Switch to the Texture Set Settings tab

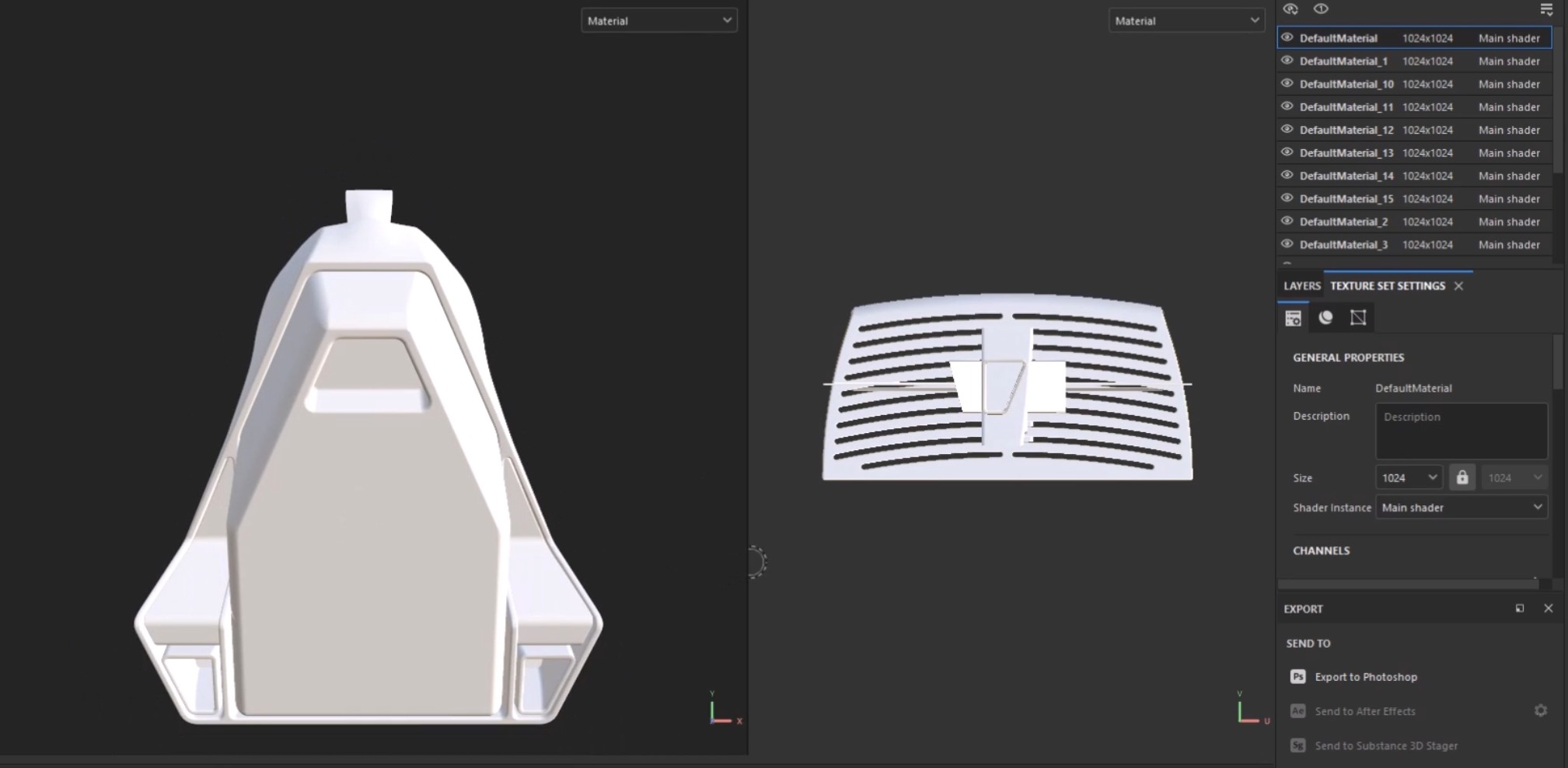coord(1388,286)
